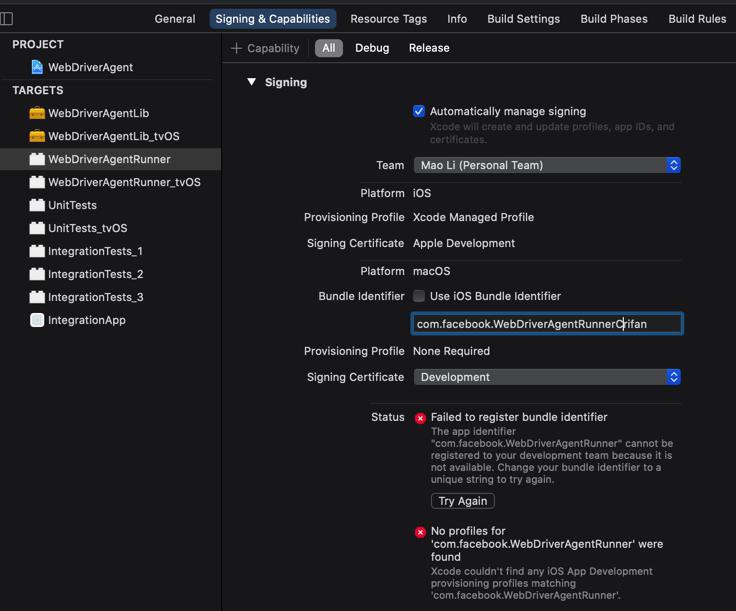Click 'Apple Development' certificate text

[464, 243]
